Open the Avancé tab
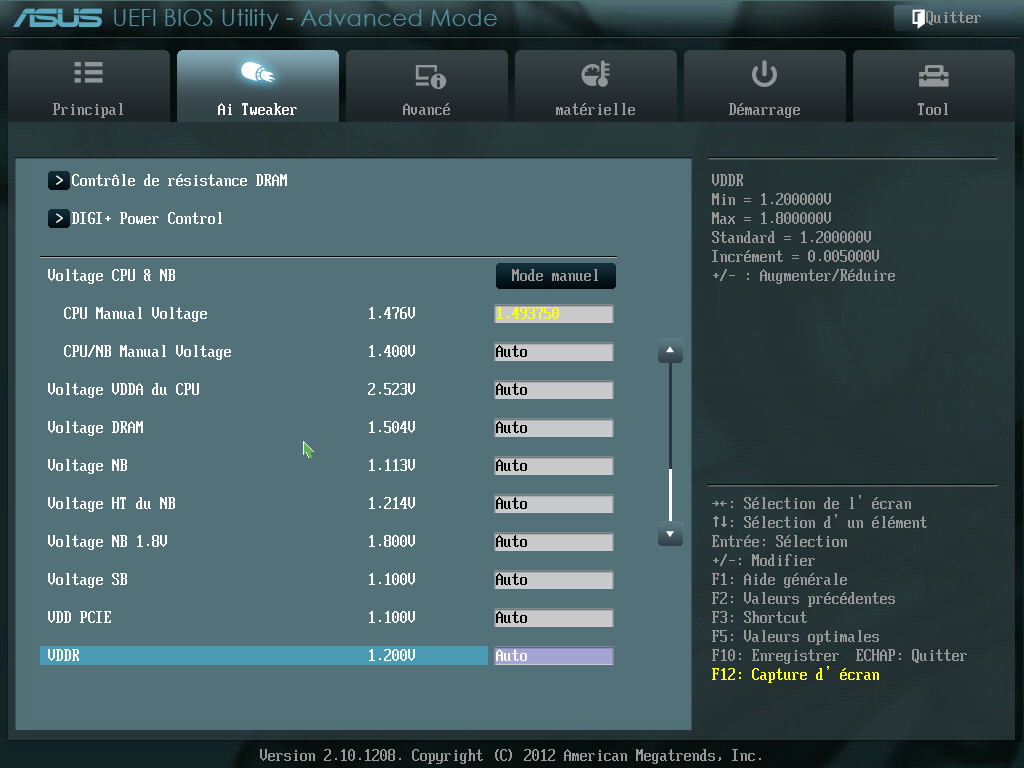 (x=426, y=86)
